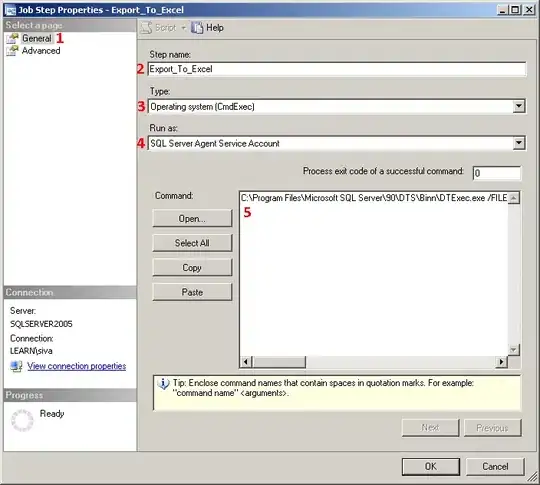The height and width of the screenshot is (485, 540).
Task: Click the process exit code field
Action: 497,173
